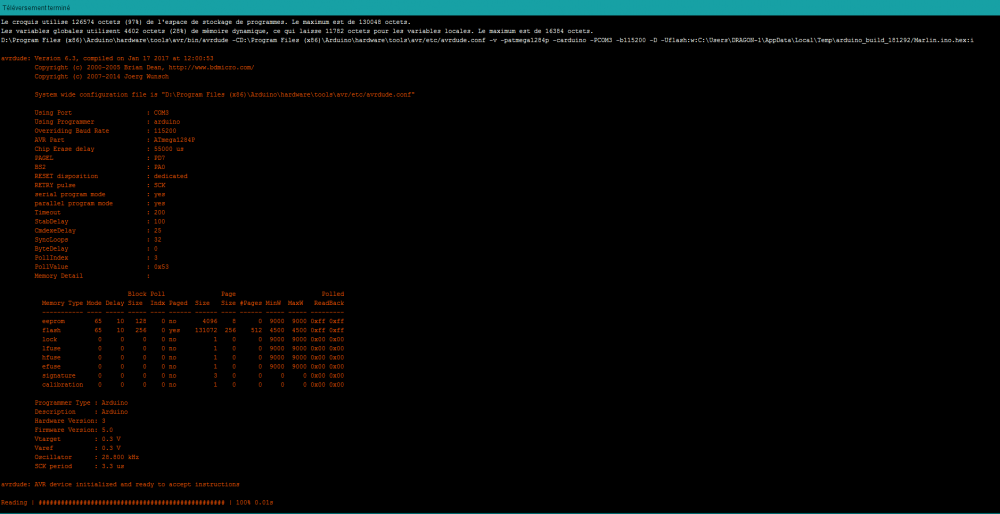Viewport: 1000px width, 514px height.
Task: Click the 'avrdude: Version 6.3' line
Action: (x=107, y=58)
